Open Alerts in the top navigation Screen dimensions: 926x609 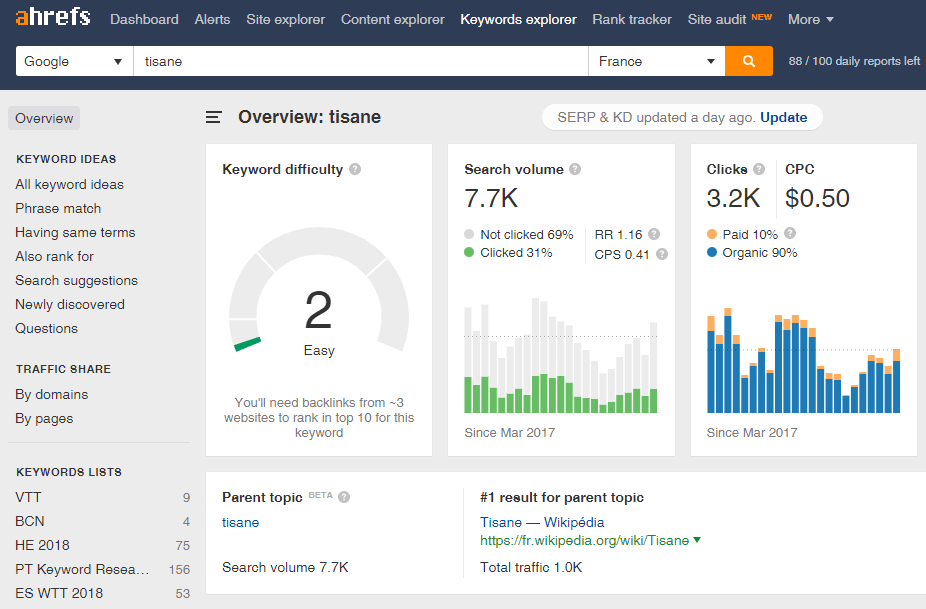tap(213, 19)
